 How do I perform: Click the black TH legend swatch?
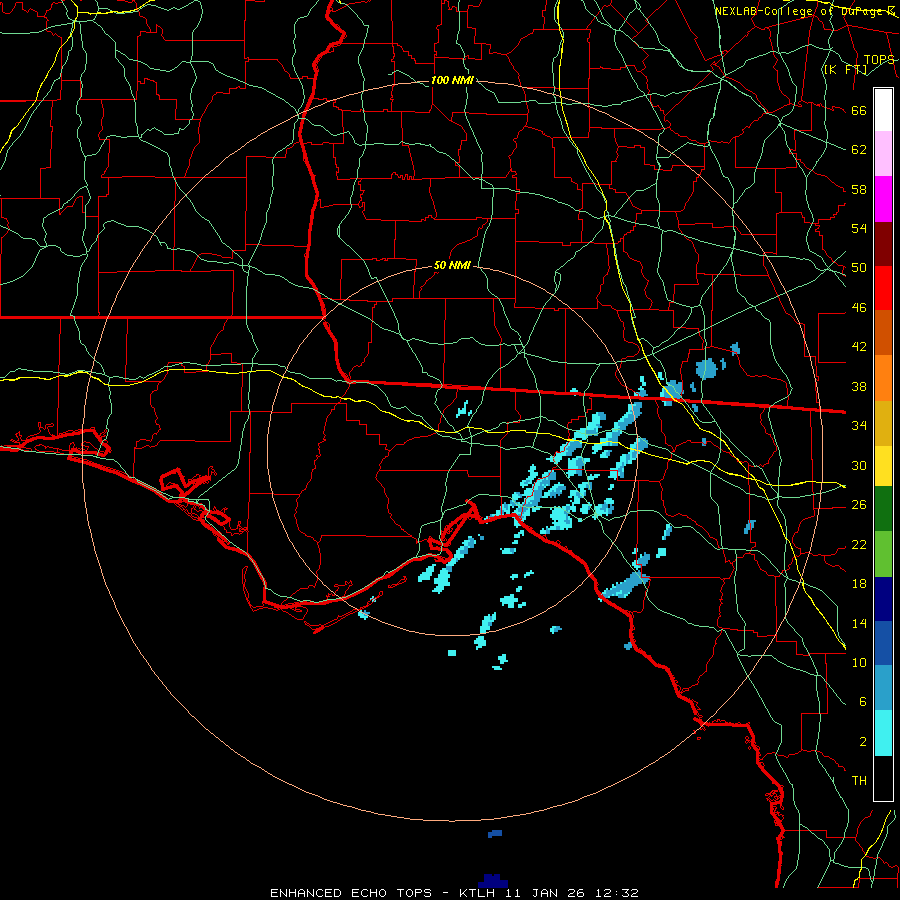pyautogui.click(x=883, y=777)
